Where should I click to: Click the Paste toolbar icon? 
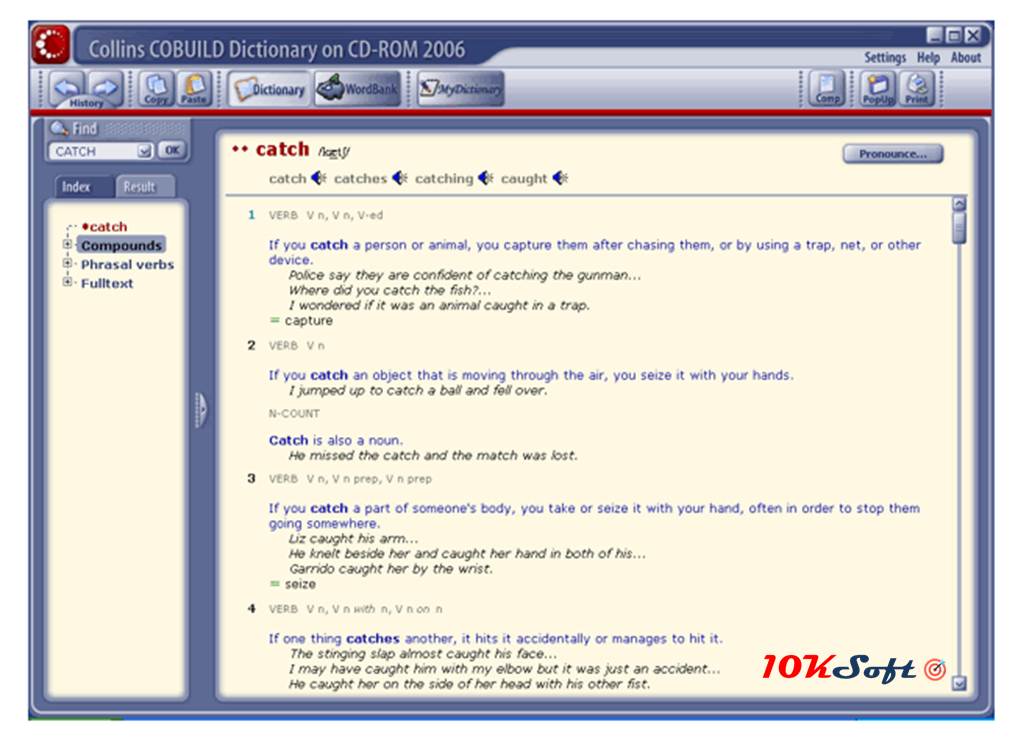click(x=193, y=88)
